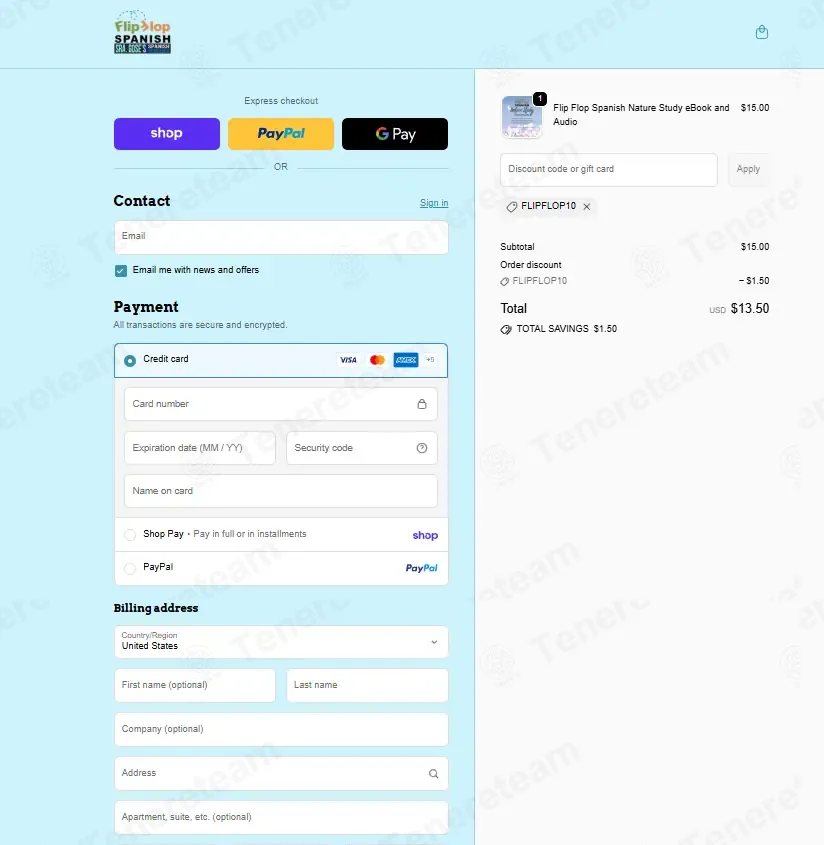
Task: Pay with the PayPal express checkout button
Action: [x=281, y=134]
